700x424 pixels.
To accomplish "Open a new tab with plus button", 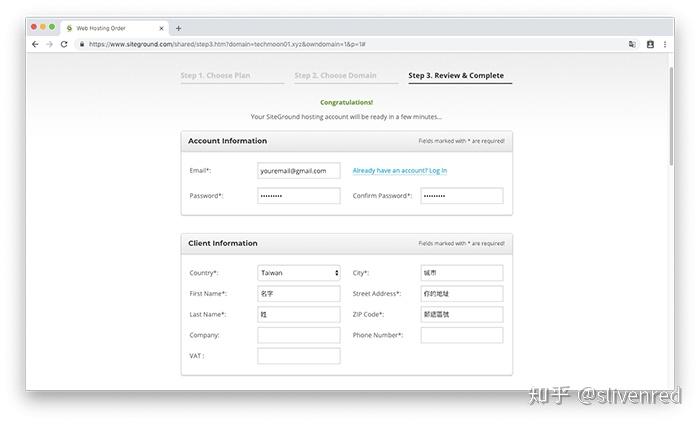I will pos(179,28).
